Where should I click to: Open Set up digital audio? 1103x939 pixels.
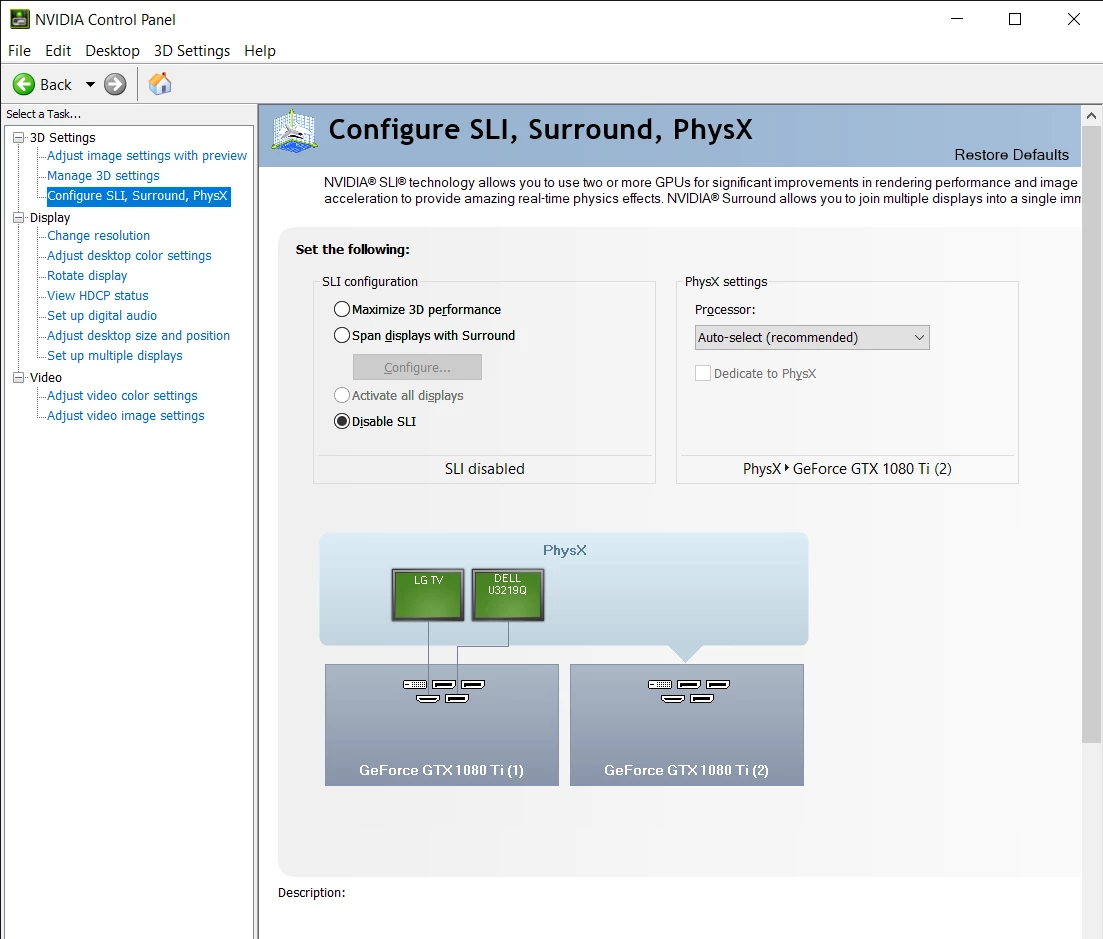tap(102, 316)
